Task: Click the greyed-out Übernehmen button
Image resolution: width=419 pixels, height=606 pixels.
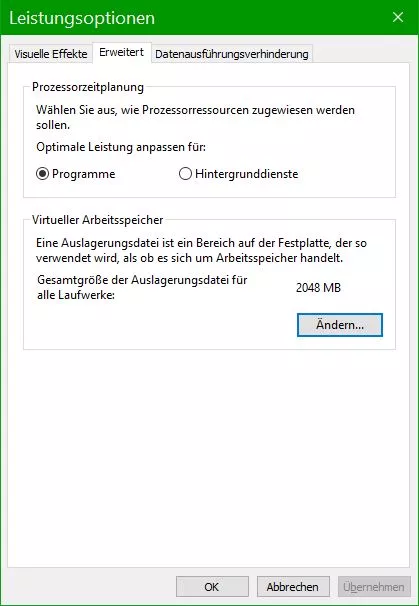Action: tap(374, 587)
